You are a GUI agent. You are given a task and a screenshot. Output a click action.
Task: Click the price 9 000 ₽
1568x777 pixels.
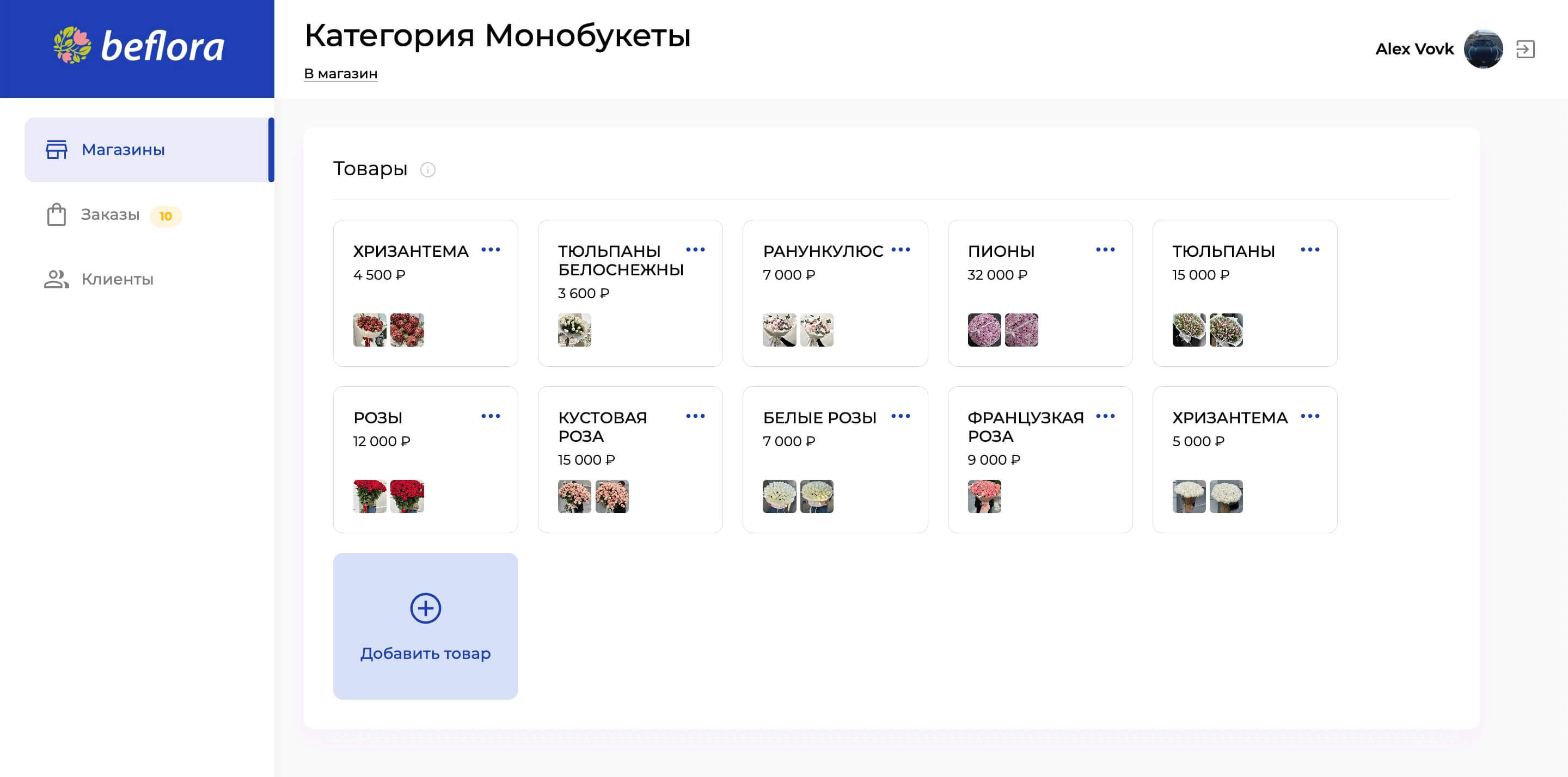click(994, 460)
